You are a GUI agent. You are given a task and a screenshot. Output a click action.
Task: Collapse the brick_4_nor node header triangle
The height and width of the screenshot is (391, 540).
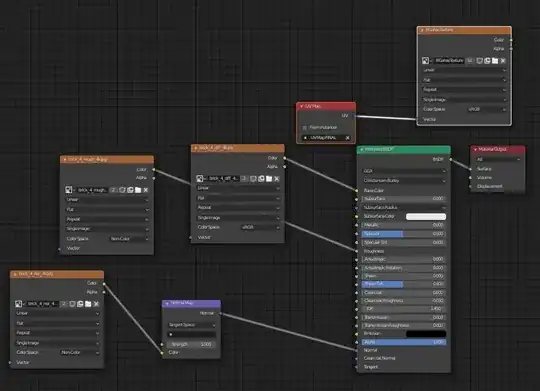click(15, 274)
